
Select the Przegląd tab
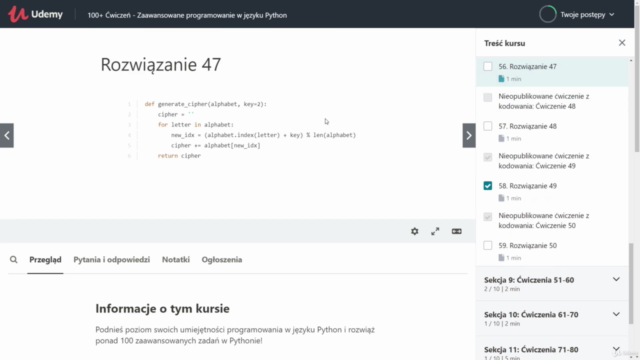coord(45,260)
